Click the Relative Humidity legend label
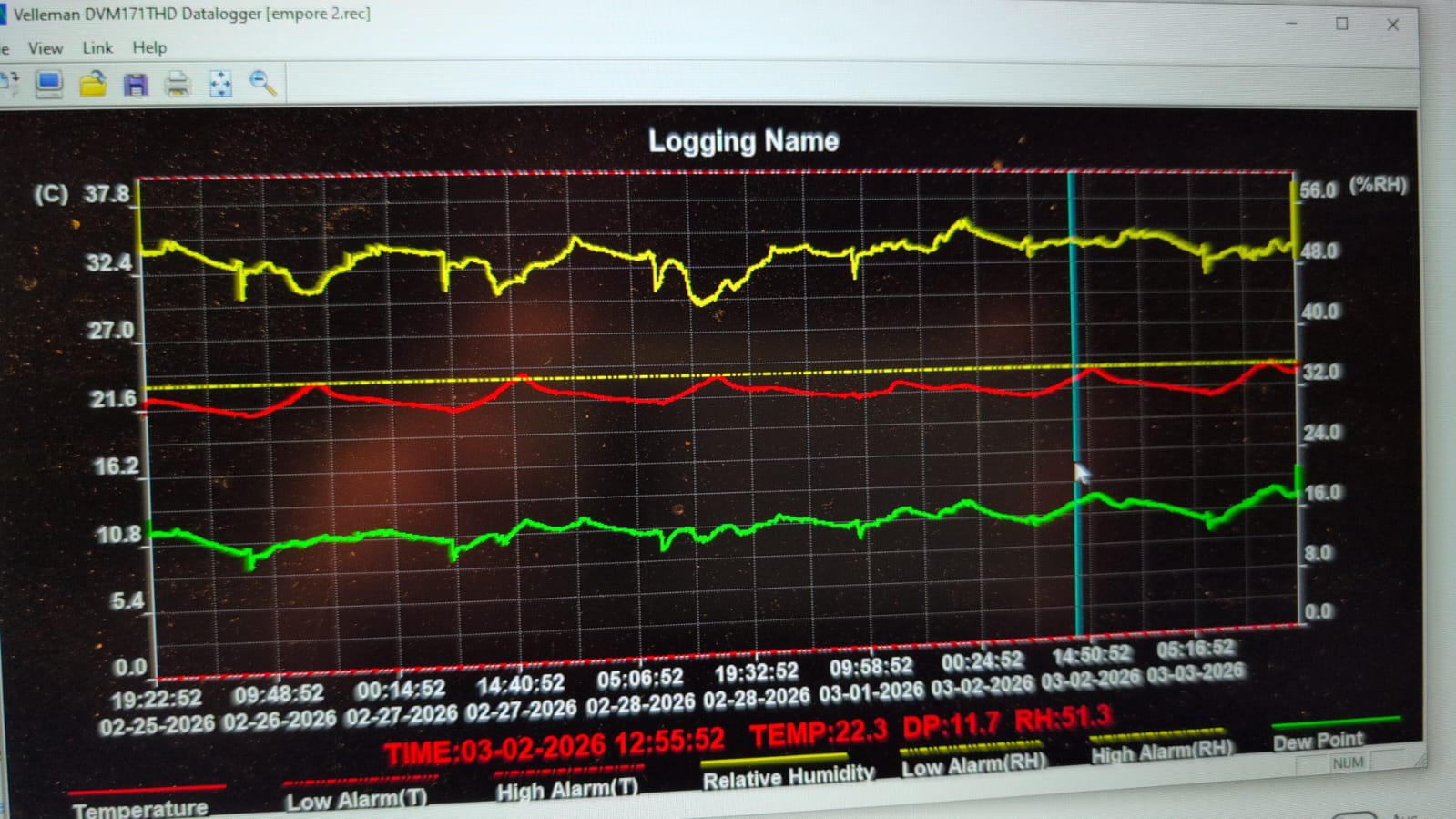The height and width of the screenshot is (819, 1456). click(788, 776)
